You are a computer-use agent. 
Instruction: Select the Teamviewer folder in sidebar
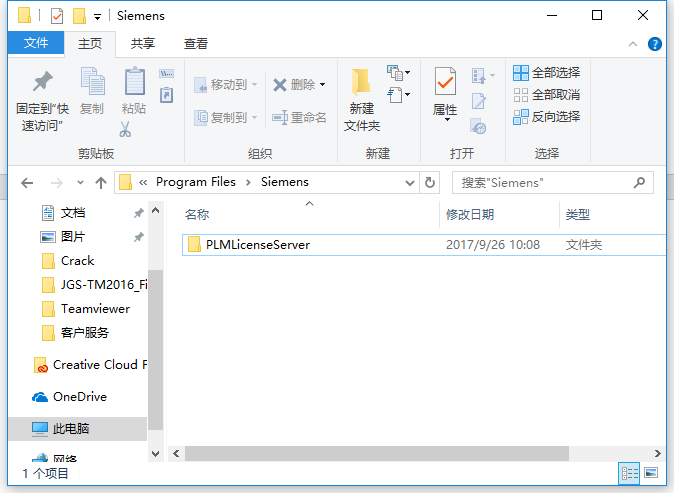point(86,309)
